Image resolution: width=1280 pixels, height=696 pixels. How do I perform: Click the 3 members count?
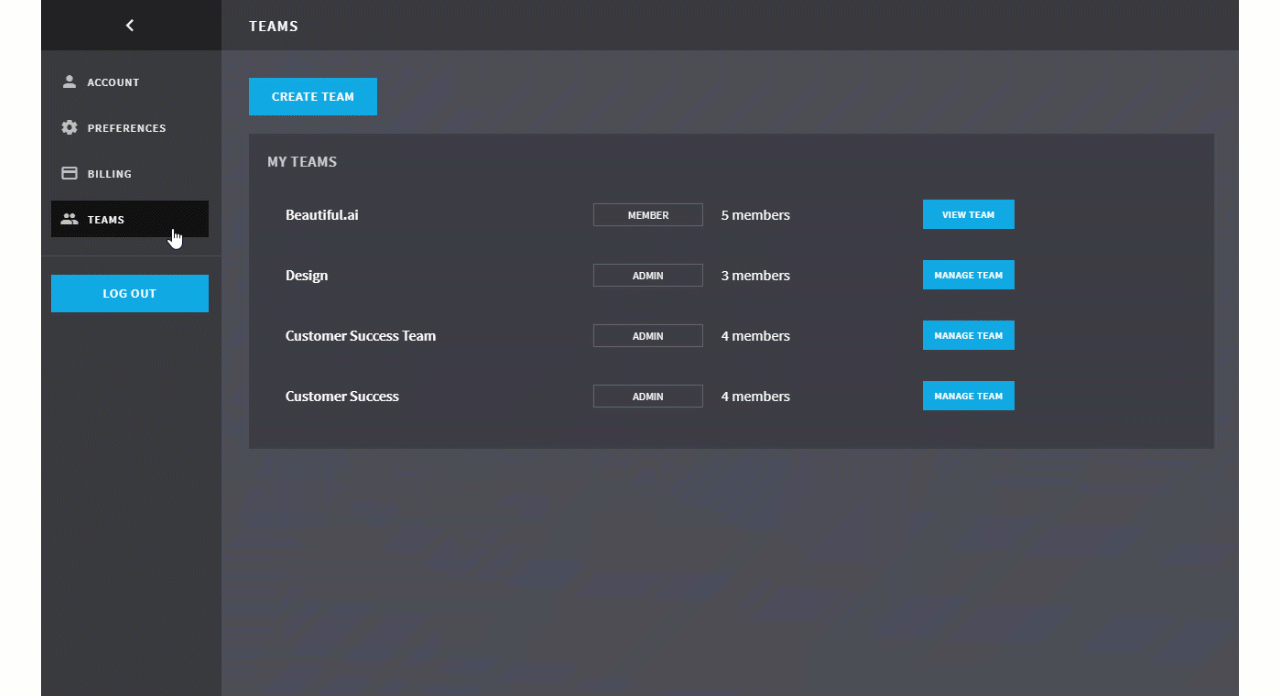pos(755,275)
